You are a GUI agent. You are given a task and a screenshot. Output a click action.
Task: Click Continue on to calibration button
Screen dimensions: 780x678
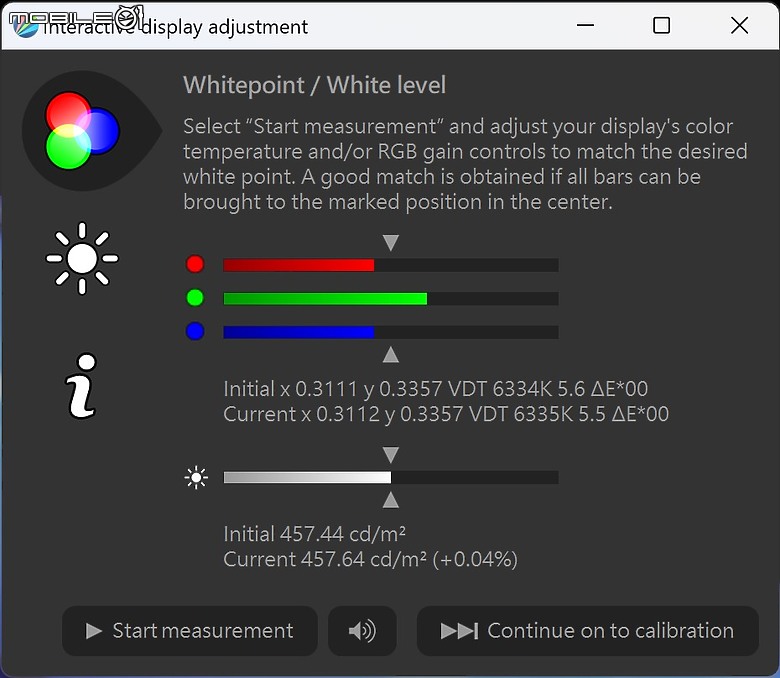[587, 631]
